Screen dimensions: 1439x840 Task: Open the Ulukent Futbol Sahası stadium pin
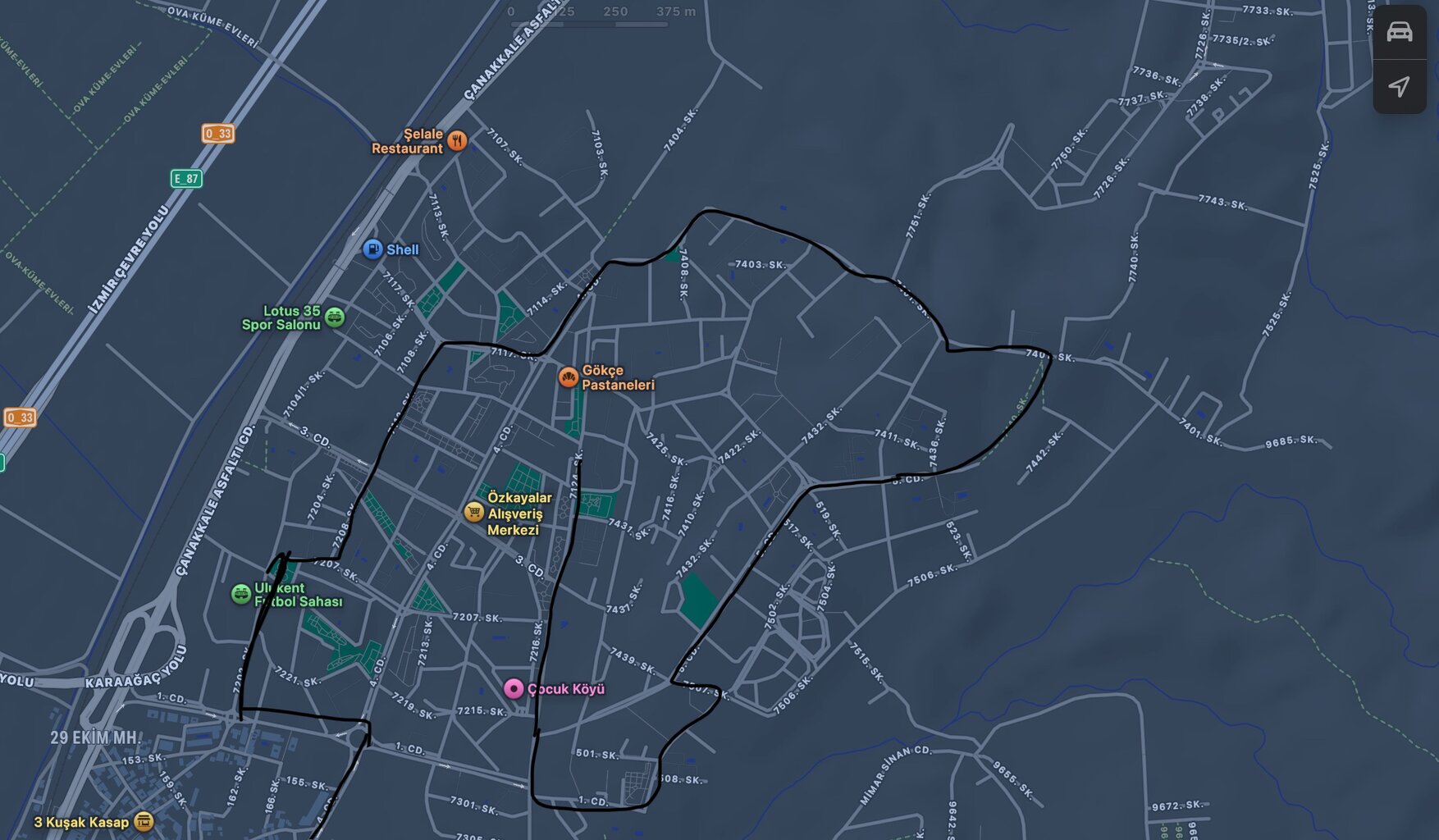click(240, 594)
